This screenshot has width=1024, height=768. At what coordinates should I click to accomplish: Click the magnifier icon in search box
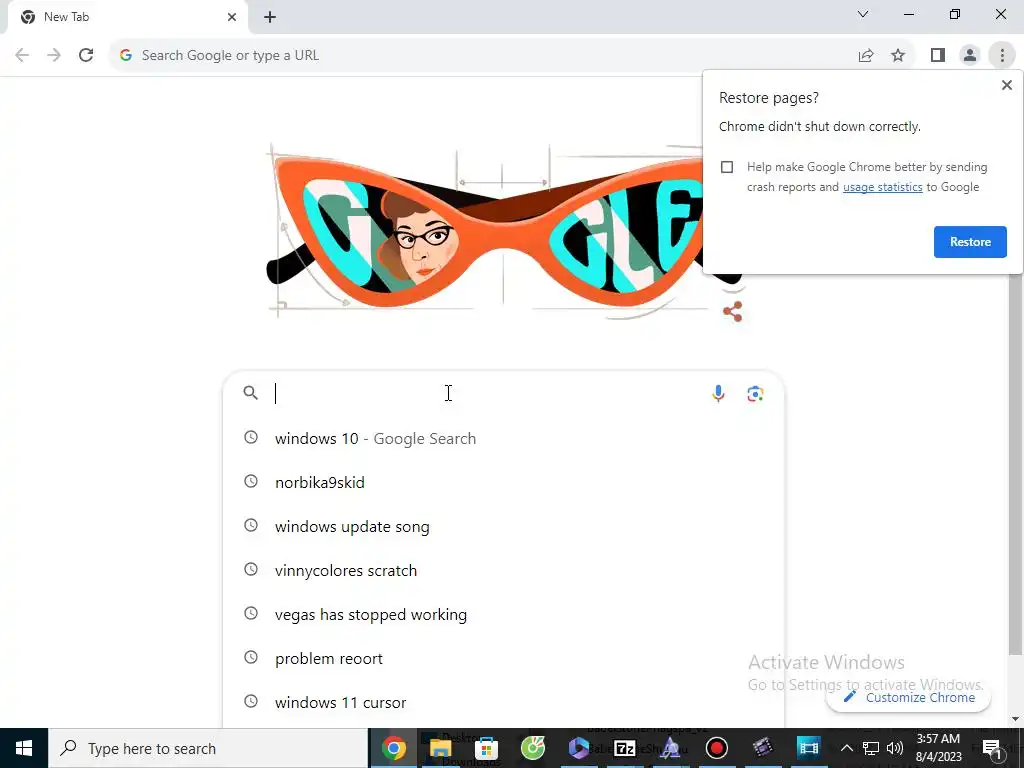[x=251, y=393]
